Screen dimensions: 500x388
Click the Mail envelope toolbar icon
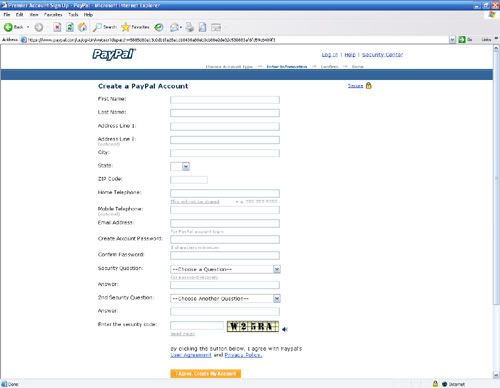point(174,27)
